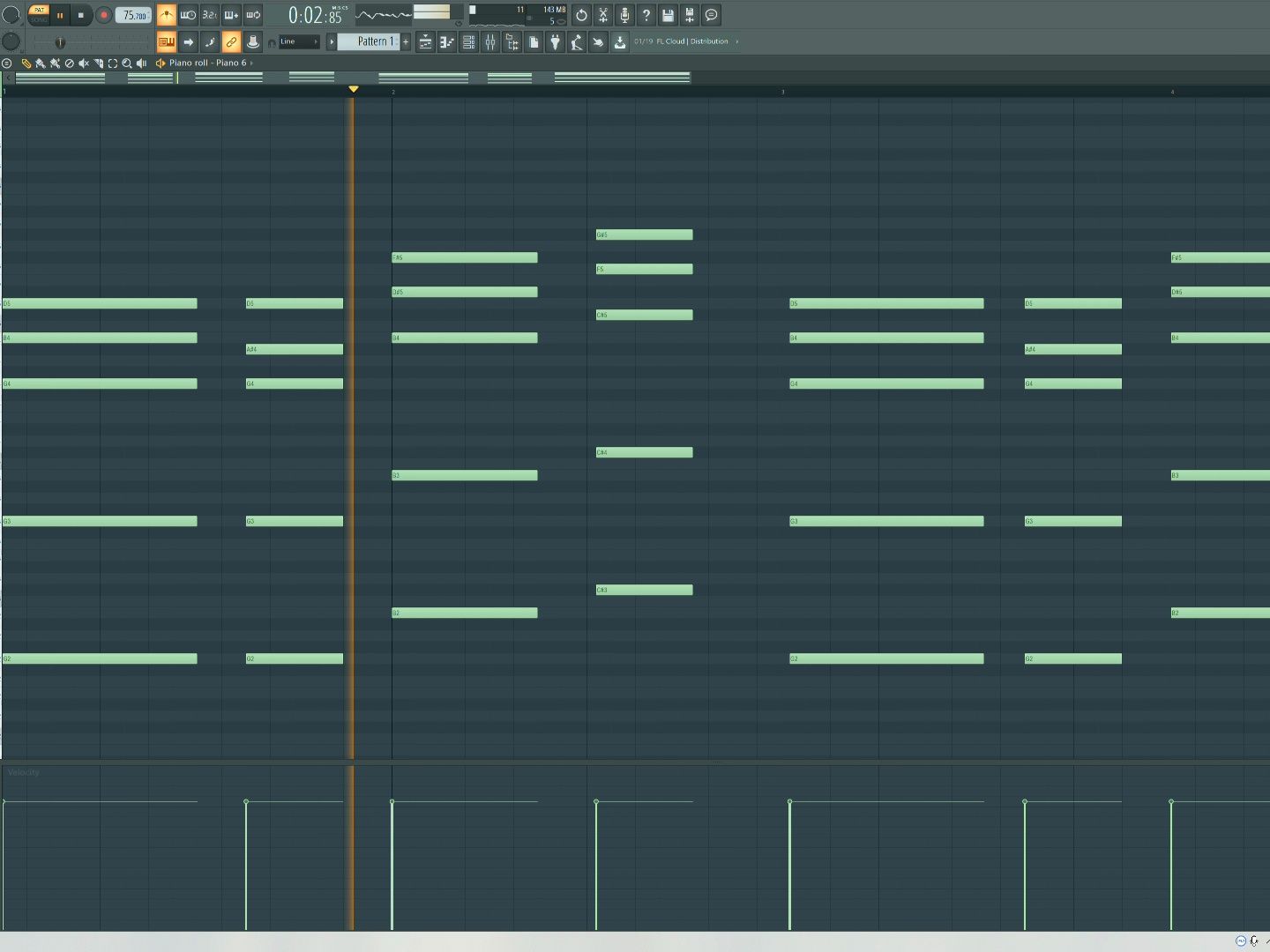Toggle loop recording button

(252, 15)
